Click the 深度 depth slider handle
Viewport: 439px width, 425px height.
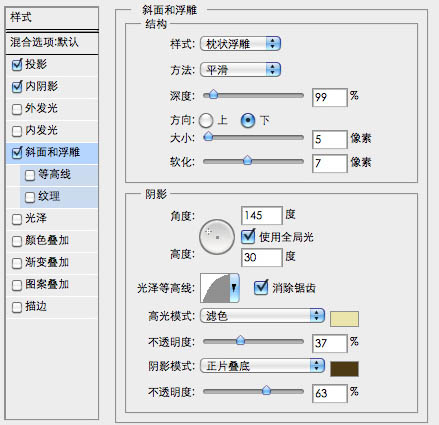(x=213, y=95)
